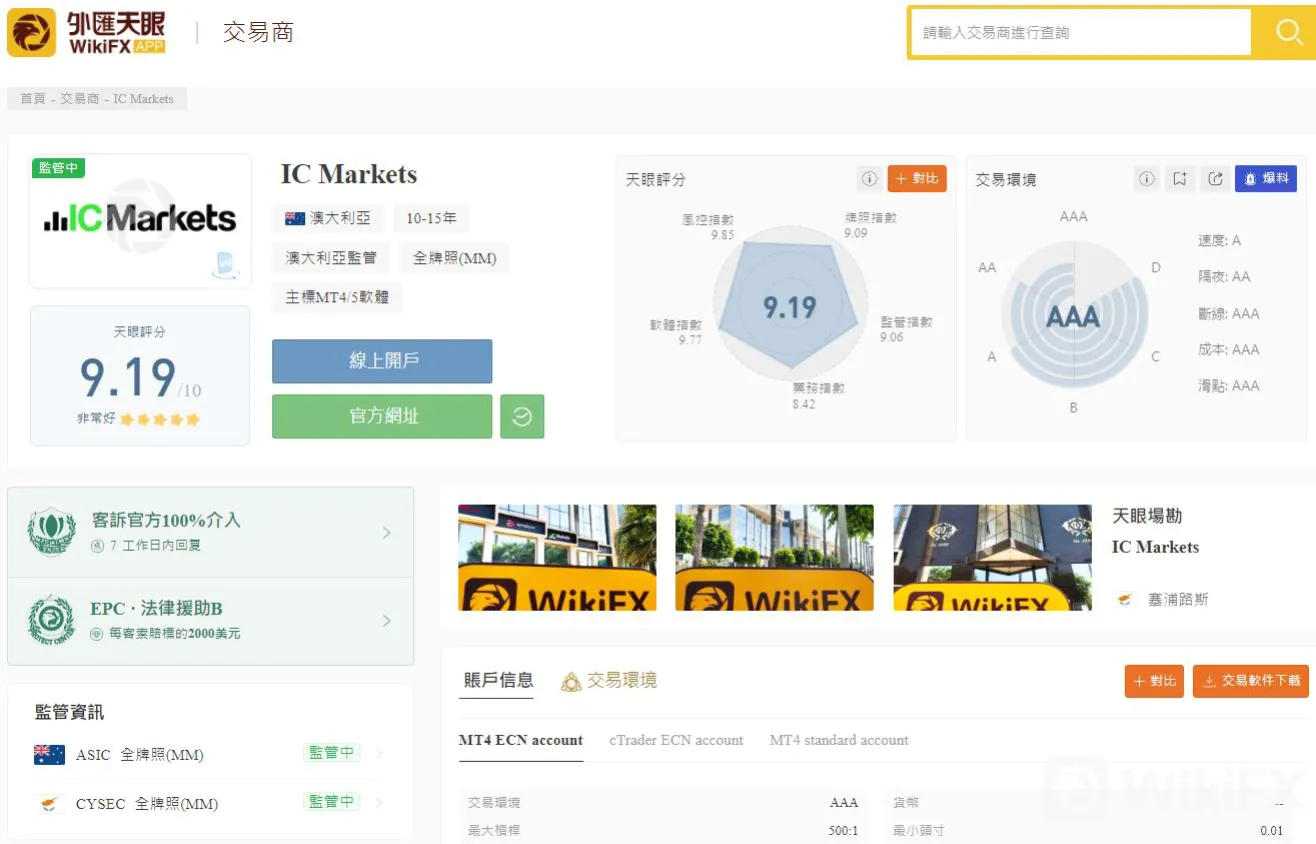Open the info icon in 交易環境 panel
Screen dimensions: 1316x844
[1147, 179]
